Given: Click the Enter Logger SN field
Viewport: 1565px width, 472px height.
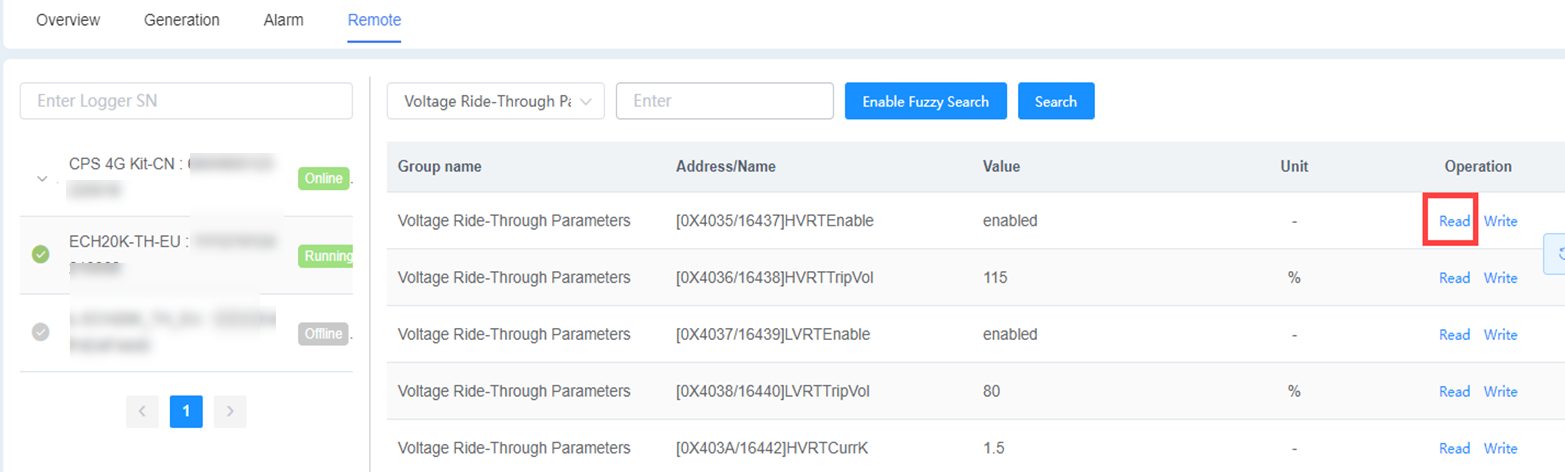Looking at the screenshot, I should (x=186, y=101).
